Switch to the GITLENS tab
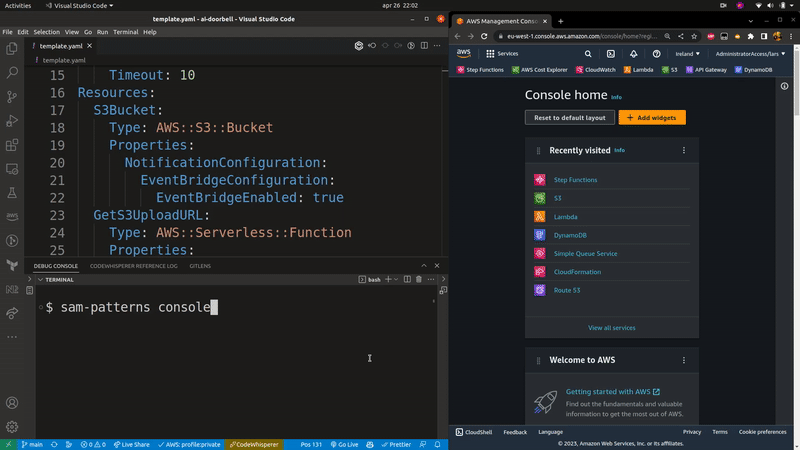800x450 pixels. click(x=200, y=266)
